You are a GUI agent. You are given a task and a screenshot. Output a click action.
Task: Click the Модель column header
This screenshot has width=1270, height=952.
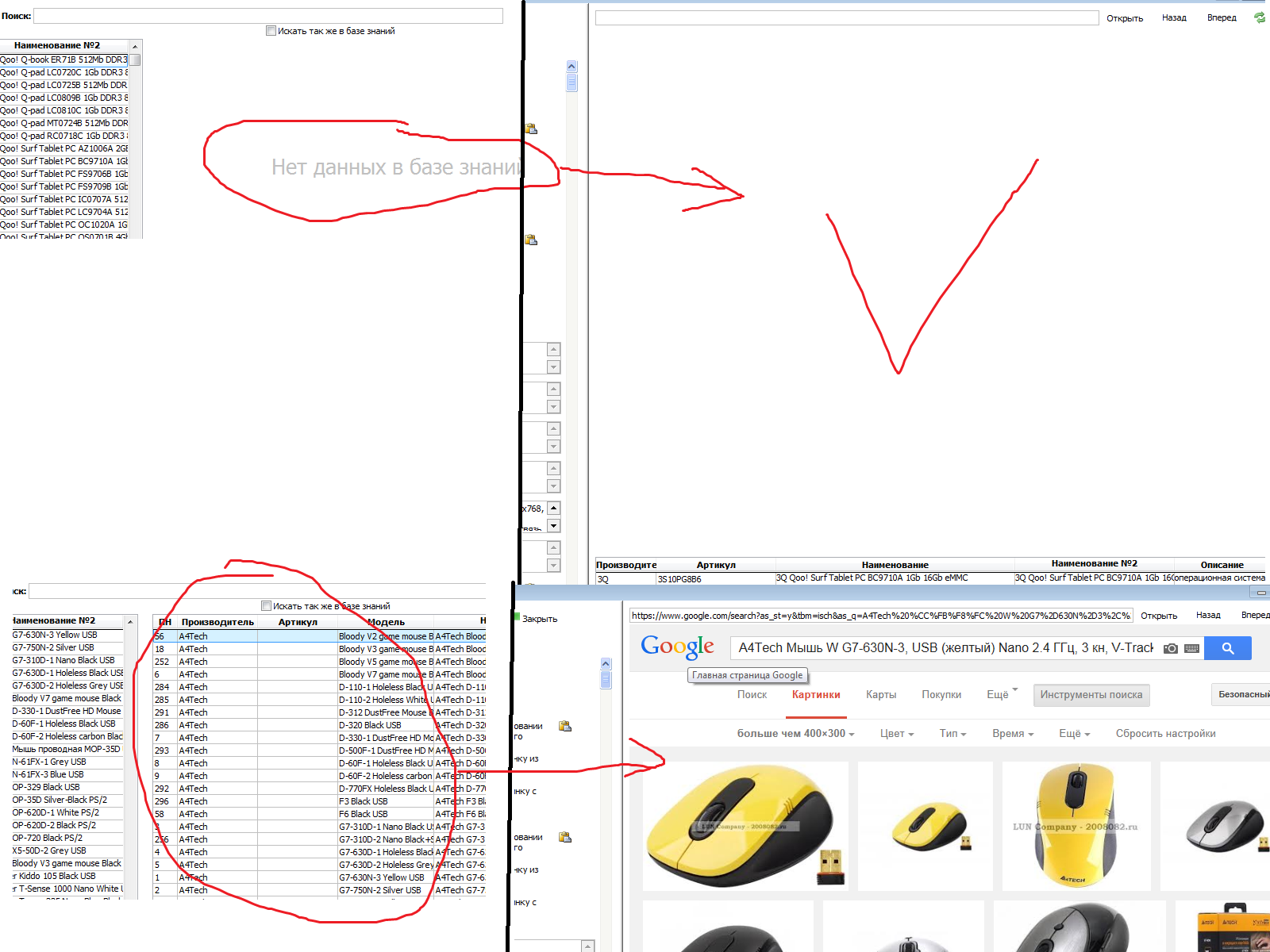click(386, 622)
